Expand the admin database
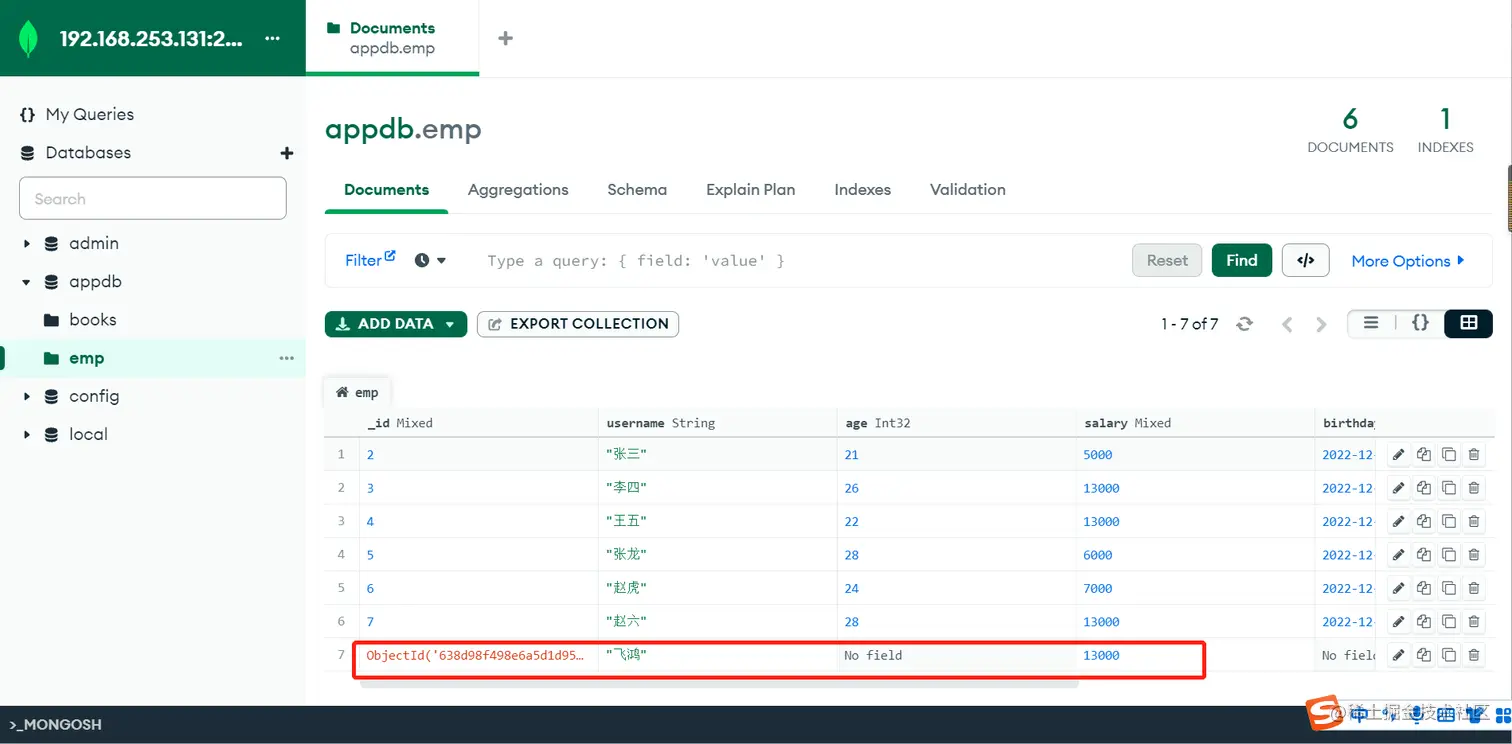Screen dimensions: 1512x744 (x=27, y=244)
